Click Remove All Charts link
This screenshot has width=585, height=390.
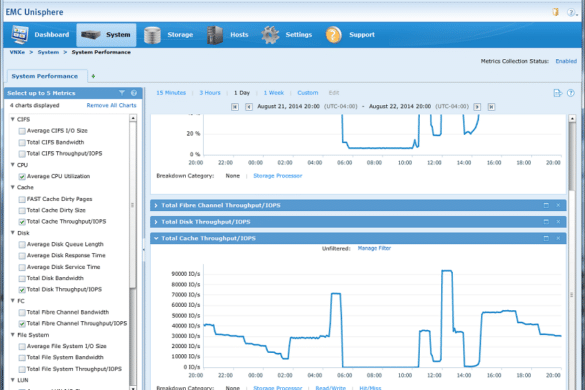click(112, 105)
